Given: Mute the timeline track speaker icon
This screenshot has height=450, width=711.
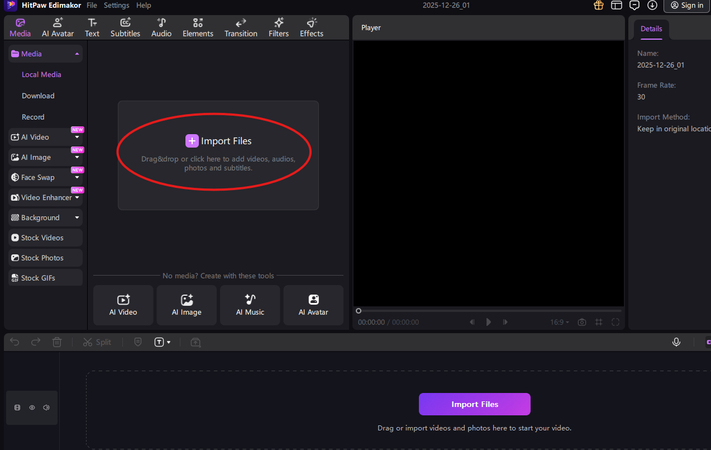Looking at the screenshot, I should [47, 407].
